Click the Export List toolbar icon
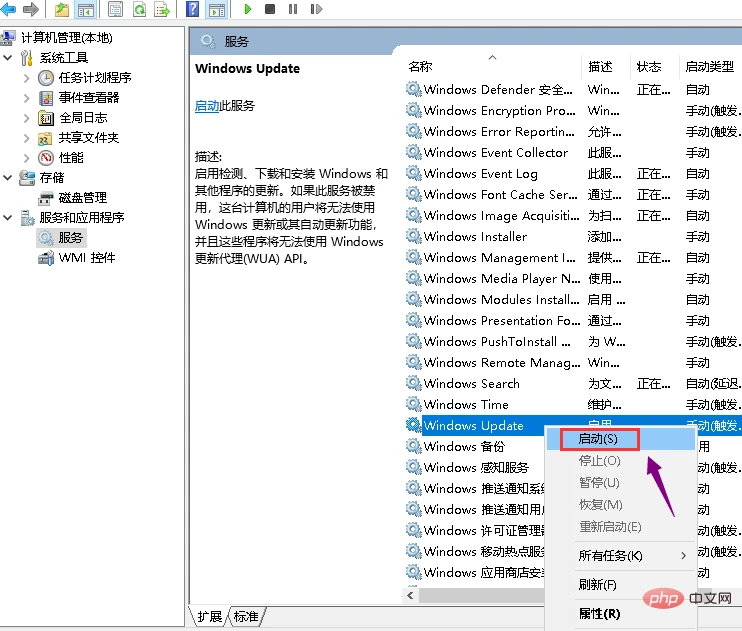742x631 pixels. click(x=161, y=9)
